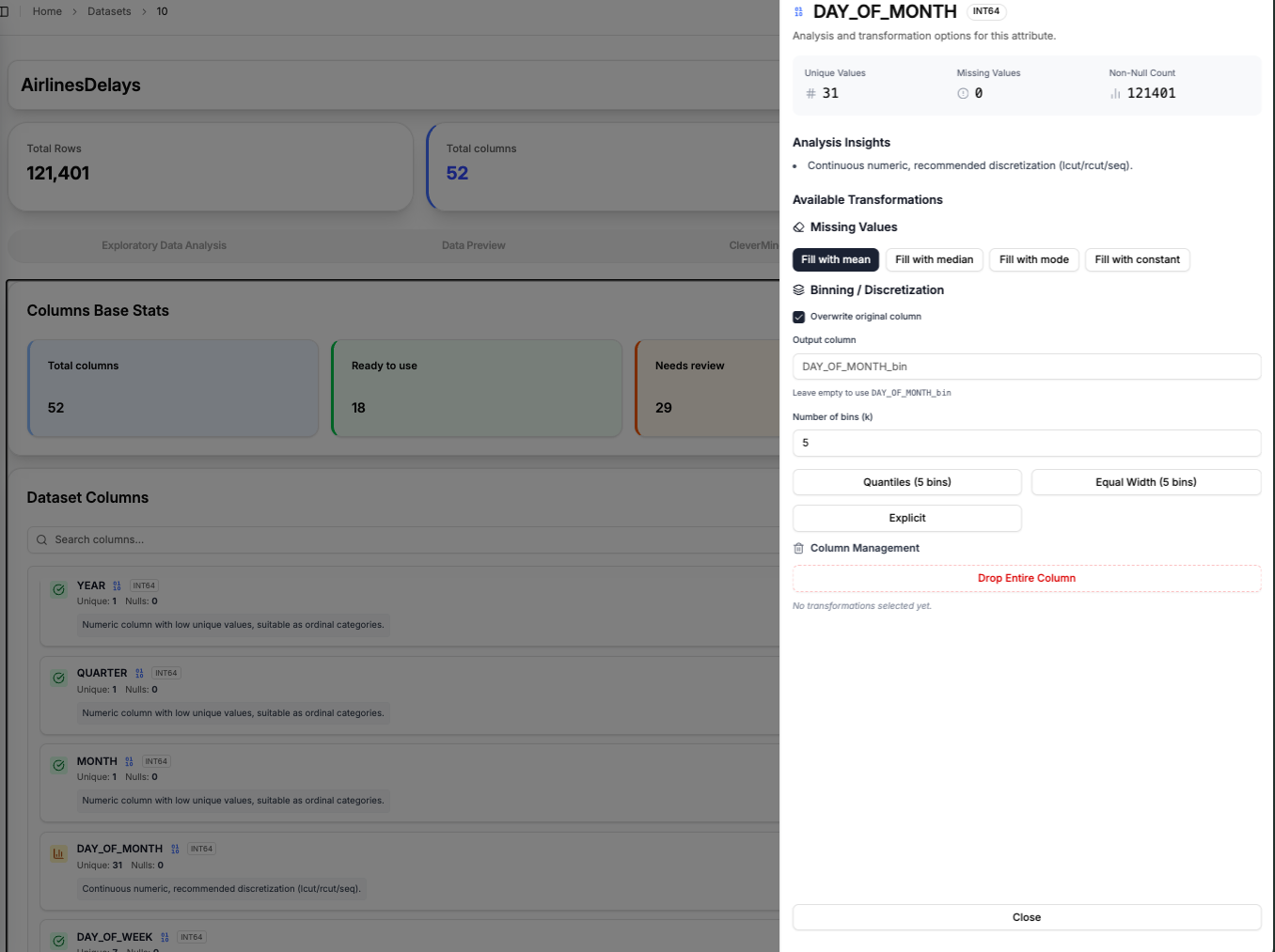Click the status icon beside MONTH column
The height and width of the screenshot is (952, 1275).
click(x=58, y=765)
